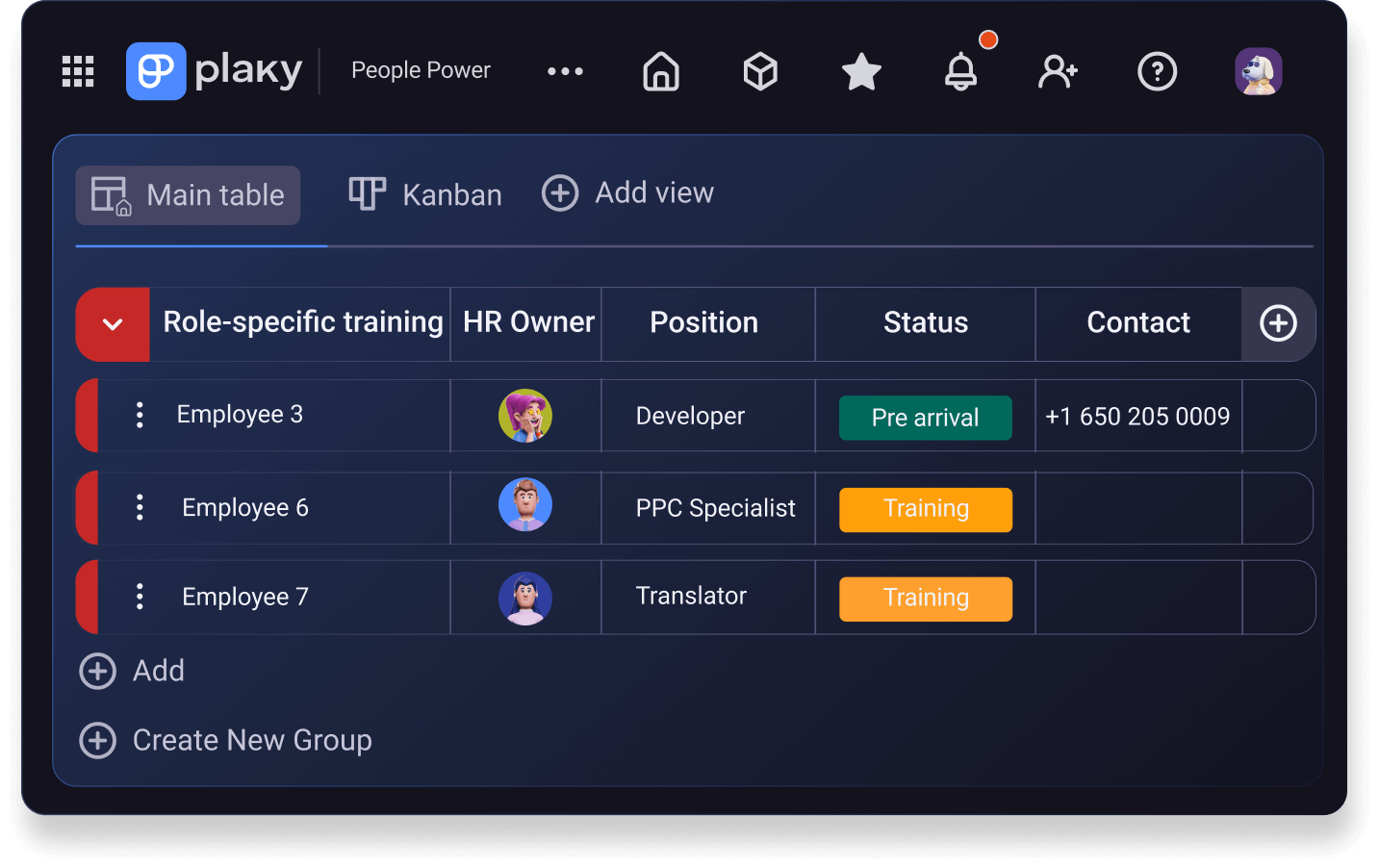The height and width of the screenshot is (868, 1379).
Task: Change the Pre arrival status for Employee 3
Action: (x=926, y=418)
